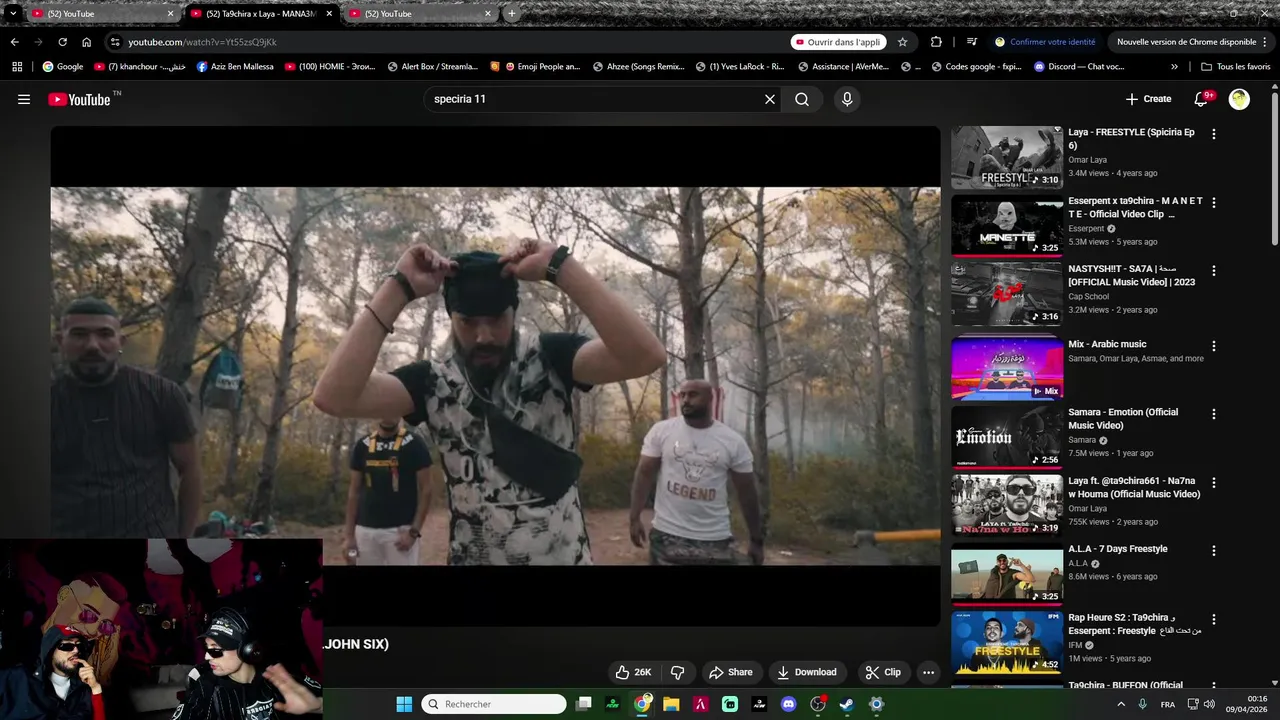Click Ouvrir dans l'appli button
1280x720 pixels.
pyautogui.click(x=838, y=42)
